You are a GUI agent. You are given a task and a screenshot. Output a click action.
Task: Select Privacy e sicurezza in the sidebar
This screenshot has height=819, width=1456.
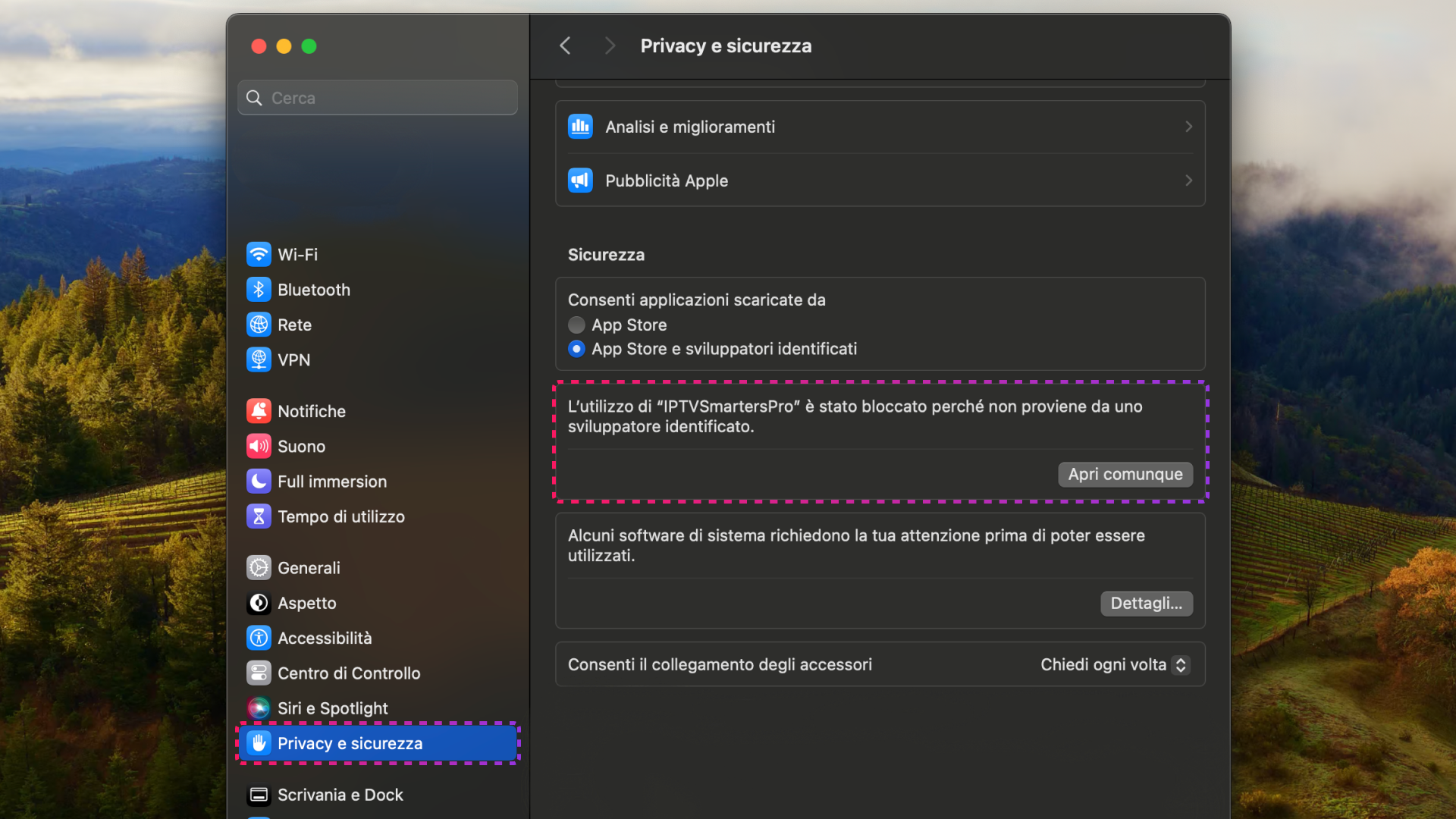378,743
